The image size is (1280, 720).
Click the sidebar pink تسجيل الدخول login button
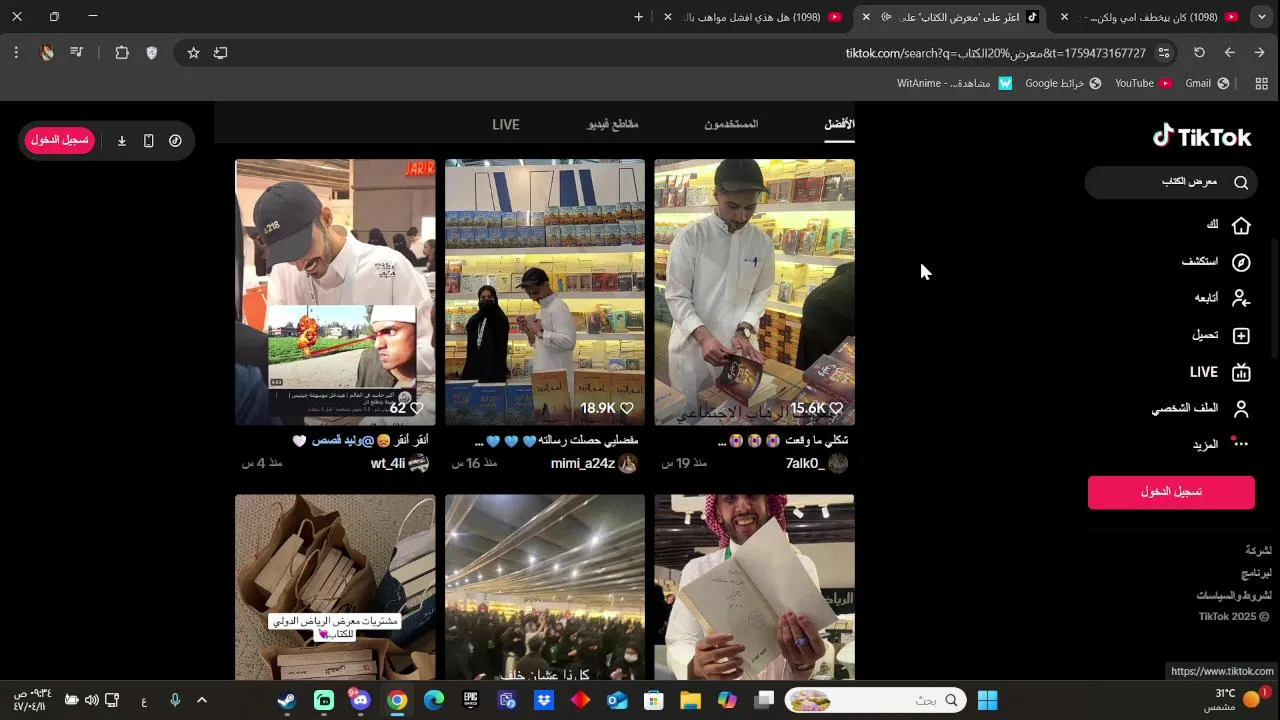(x=1171, y=492)
